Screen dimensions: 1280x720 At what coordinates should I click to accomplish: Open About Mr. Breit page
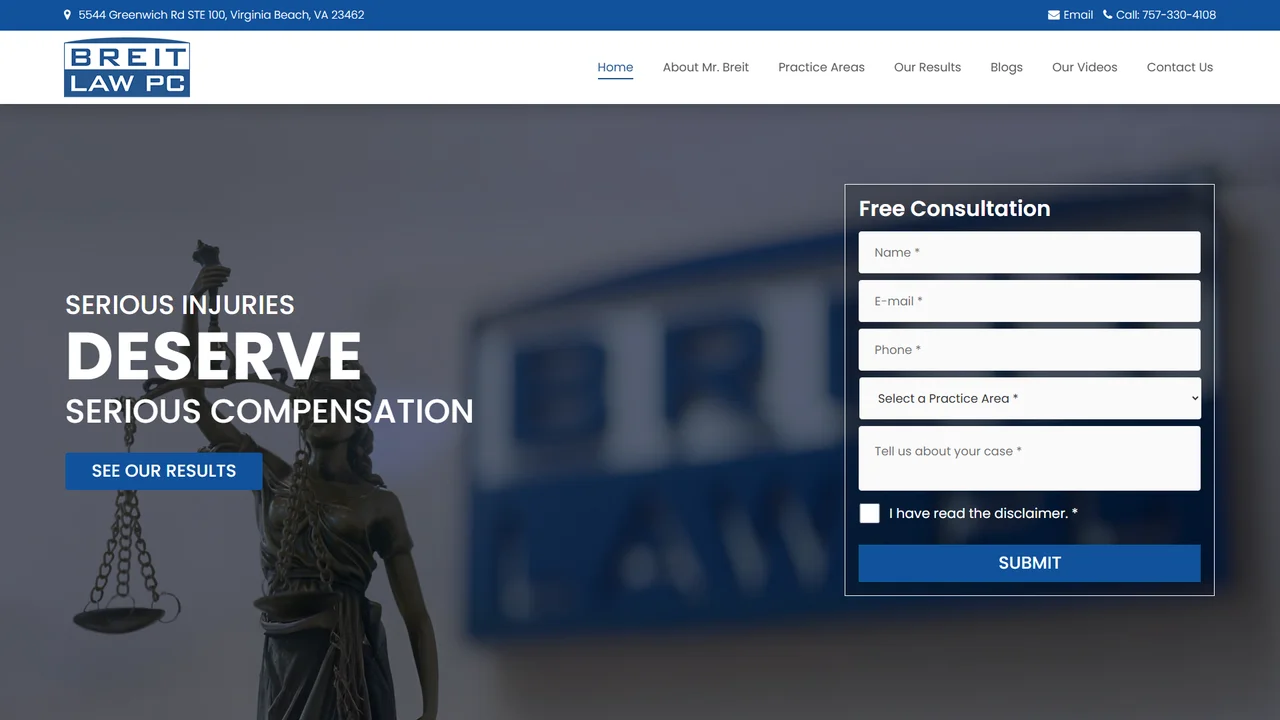[706, 67]
